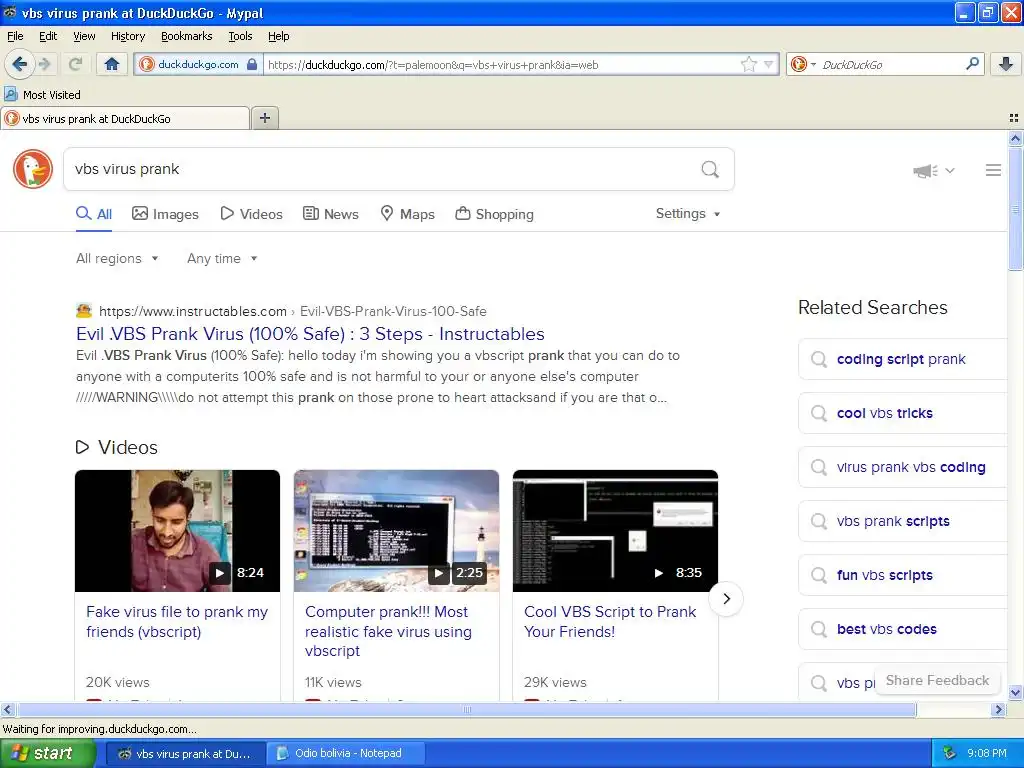Image resolution: width=1024 pixels, height=768 pixels.
Task: Click the horizontal scrollbar left arrow
Action: click(7, 710)
